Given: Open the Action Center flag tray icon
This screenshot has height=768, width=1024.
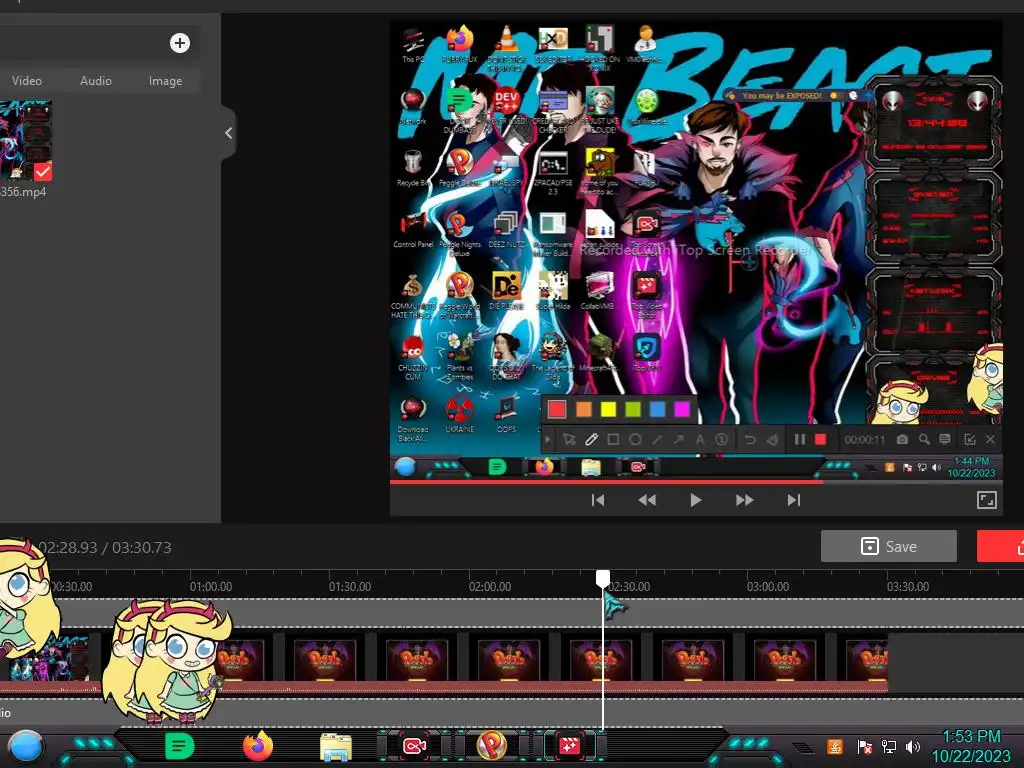Looking at the screenshot, I should pyautogui.click(x=864, y=746).
